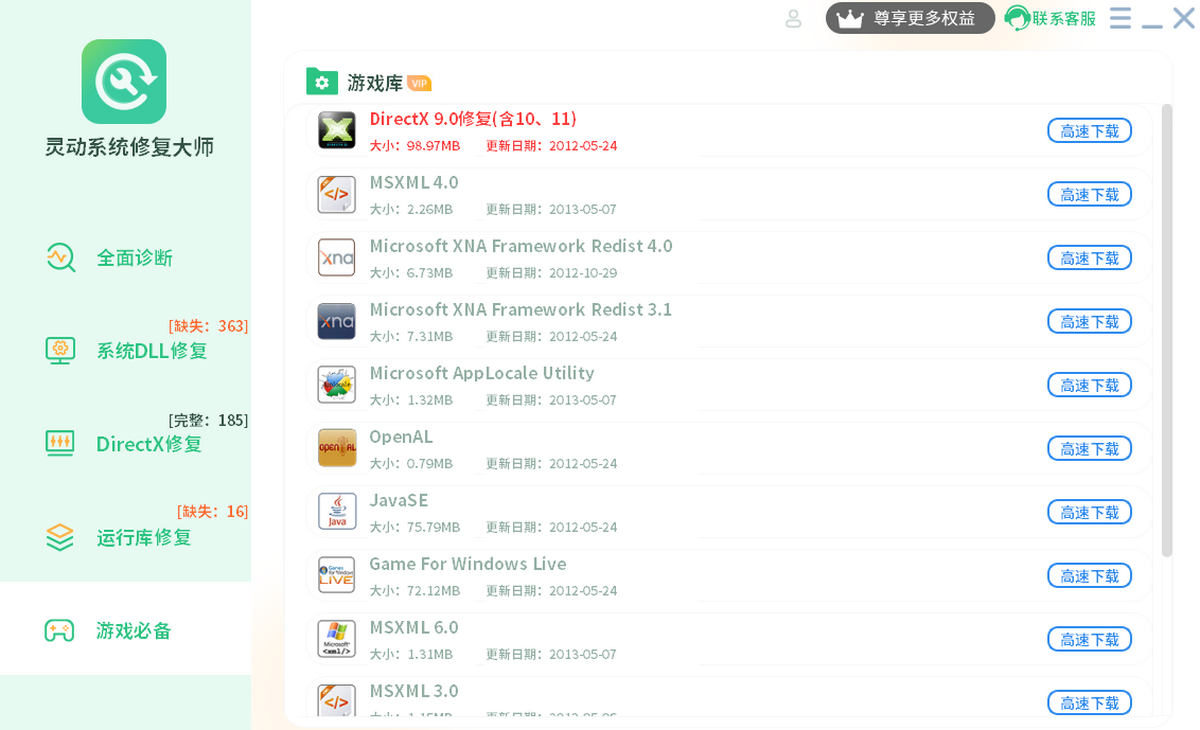Click the XNA Framework Redist 4.0 icon

tap(336, 258)
